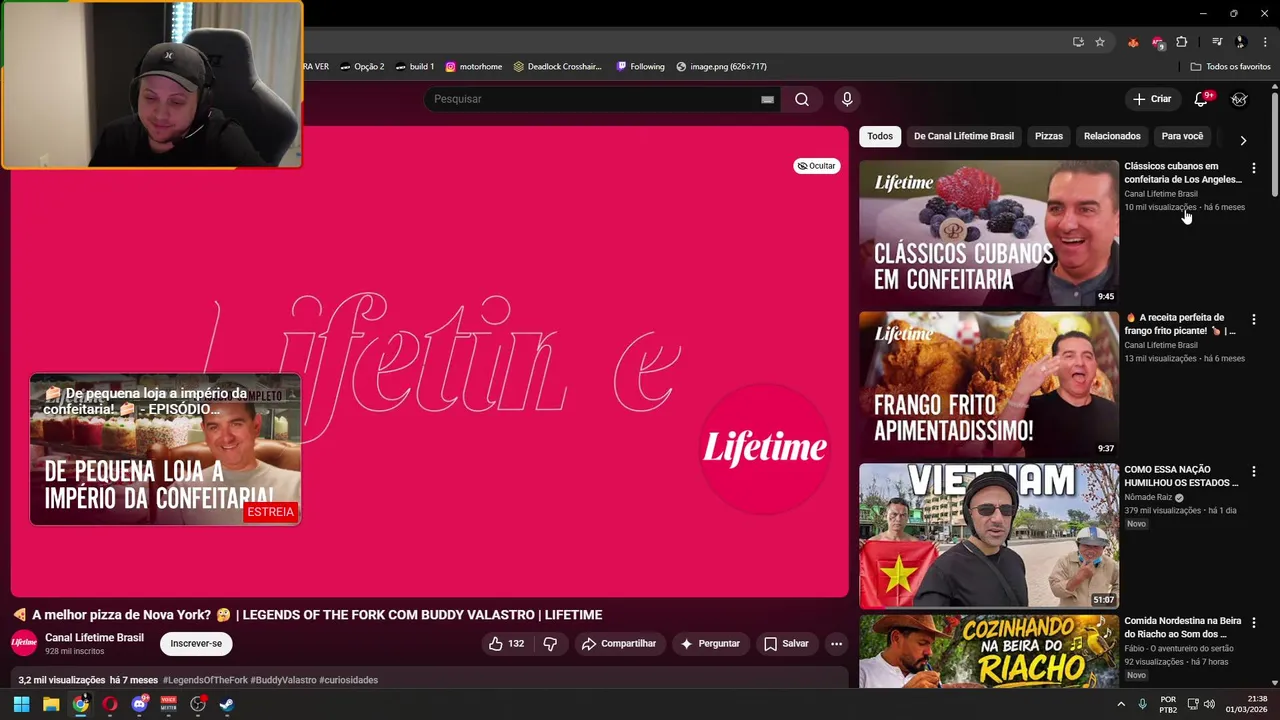Click the page vertical scrollbar
The height and width of the screenshot is (720, 1280).
point(1275,145)
